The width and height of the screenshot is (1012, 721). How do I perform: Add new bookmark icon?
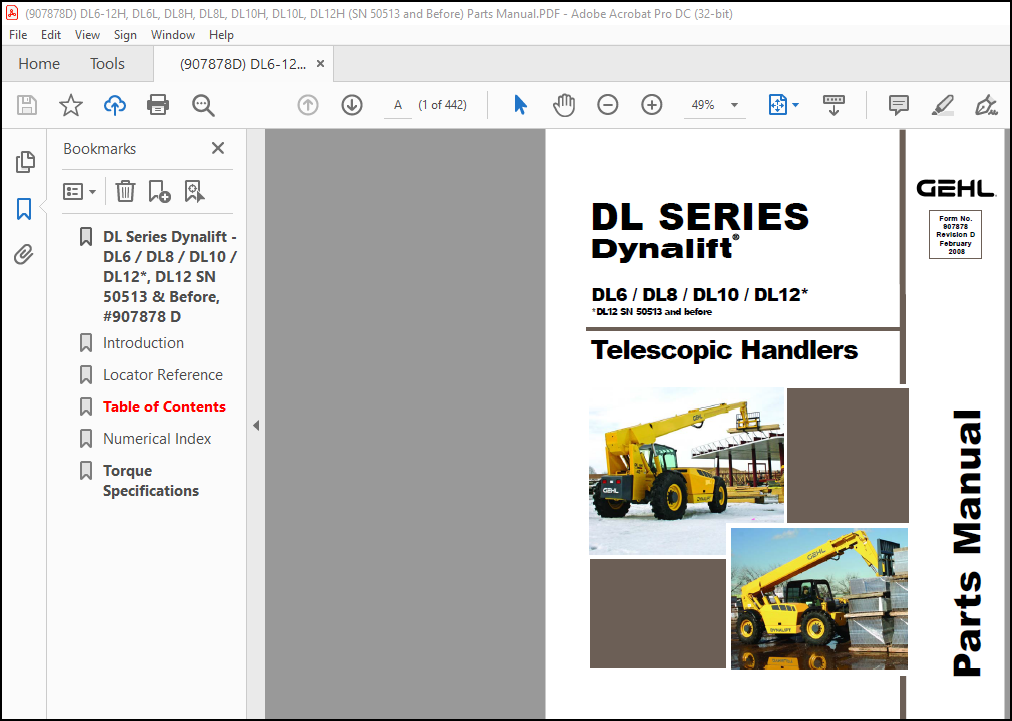click(159, 191)
